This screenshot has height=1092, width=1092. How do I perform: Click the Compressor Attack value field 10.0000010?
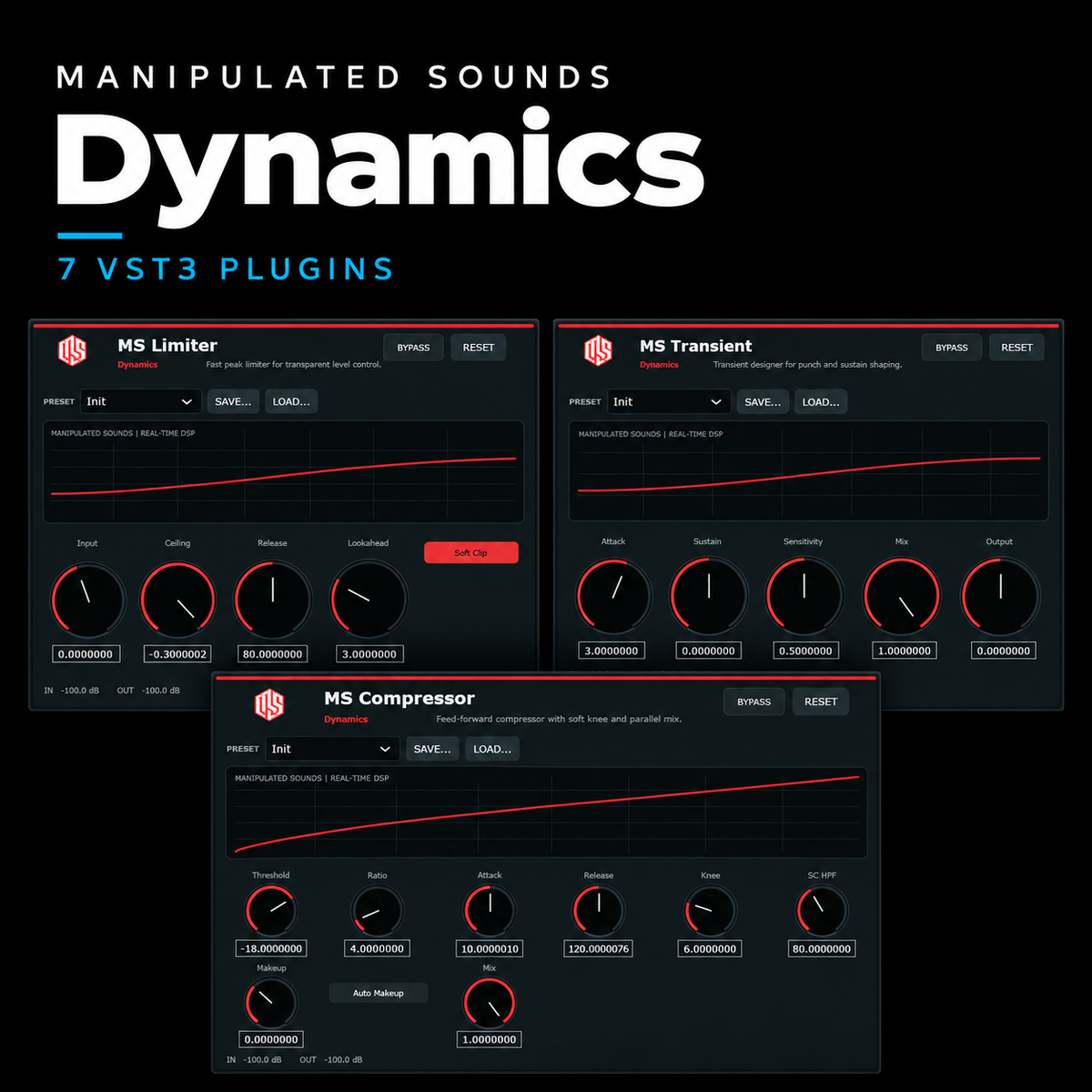click(x=490, y=948)
